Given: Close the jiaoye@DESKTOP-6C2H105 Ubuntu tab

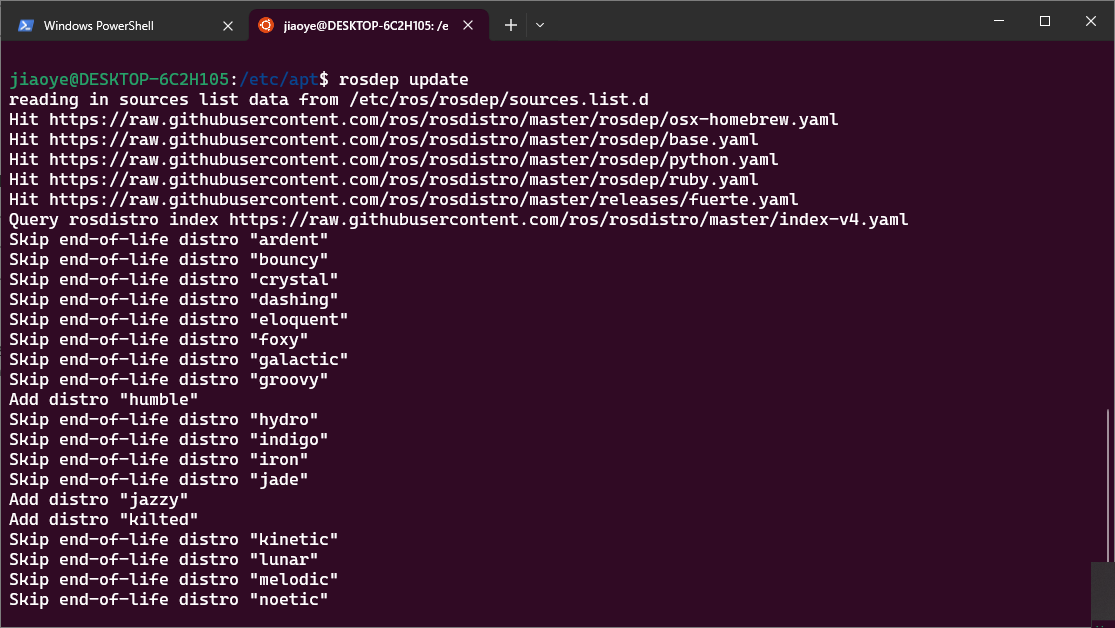Looking at the screenshot, I should pos(469,25).
